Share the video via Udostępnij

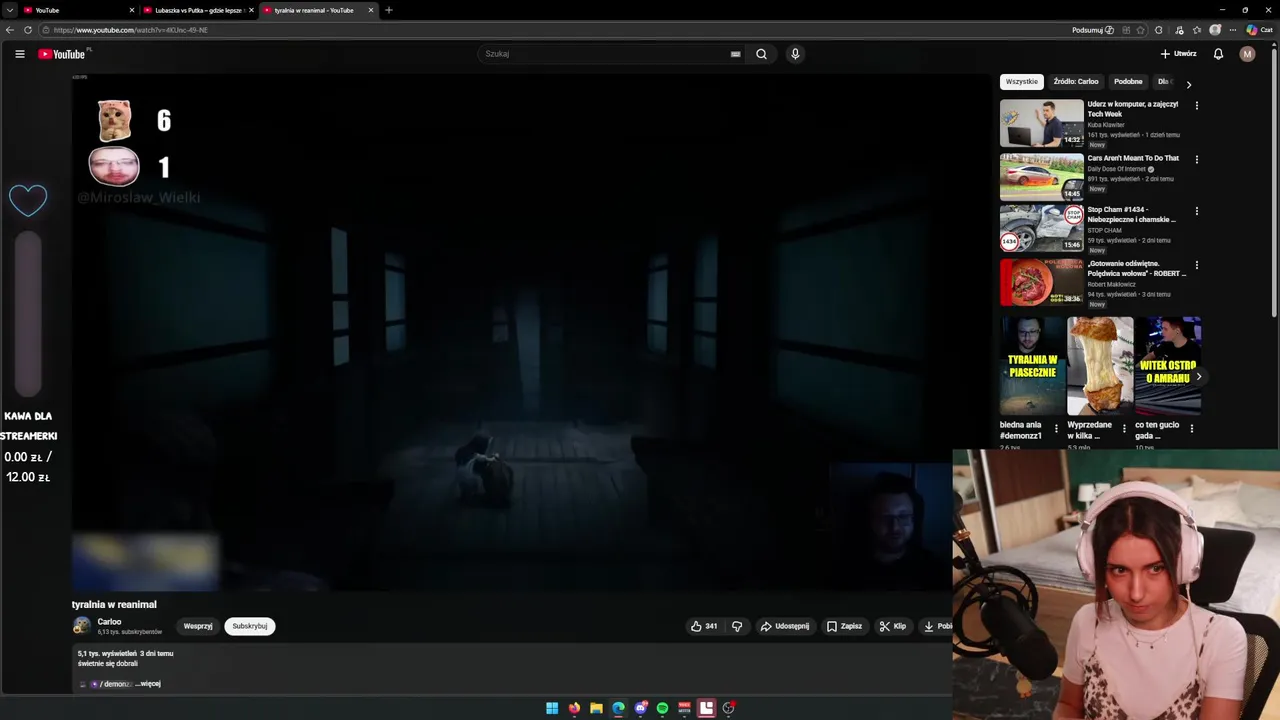pyautogui.click(x=785, y=626)
